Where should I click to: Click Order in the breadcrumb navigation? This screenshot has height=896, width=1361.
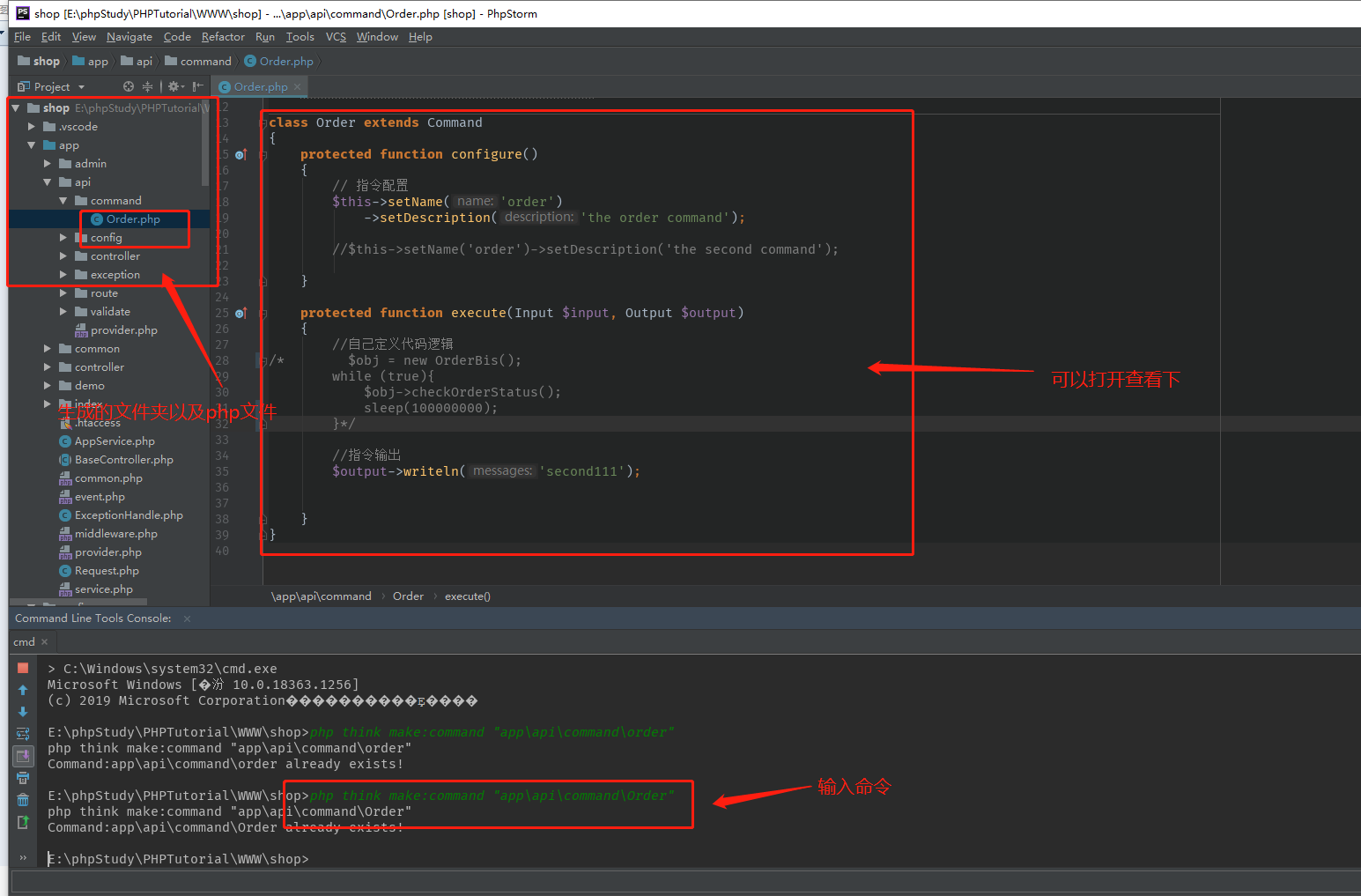pos(408,596)
